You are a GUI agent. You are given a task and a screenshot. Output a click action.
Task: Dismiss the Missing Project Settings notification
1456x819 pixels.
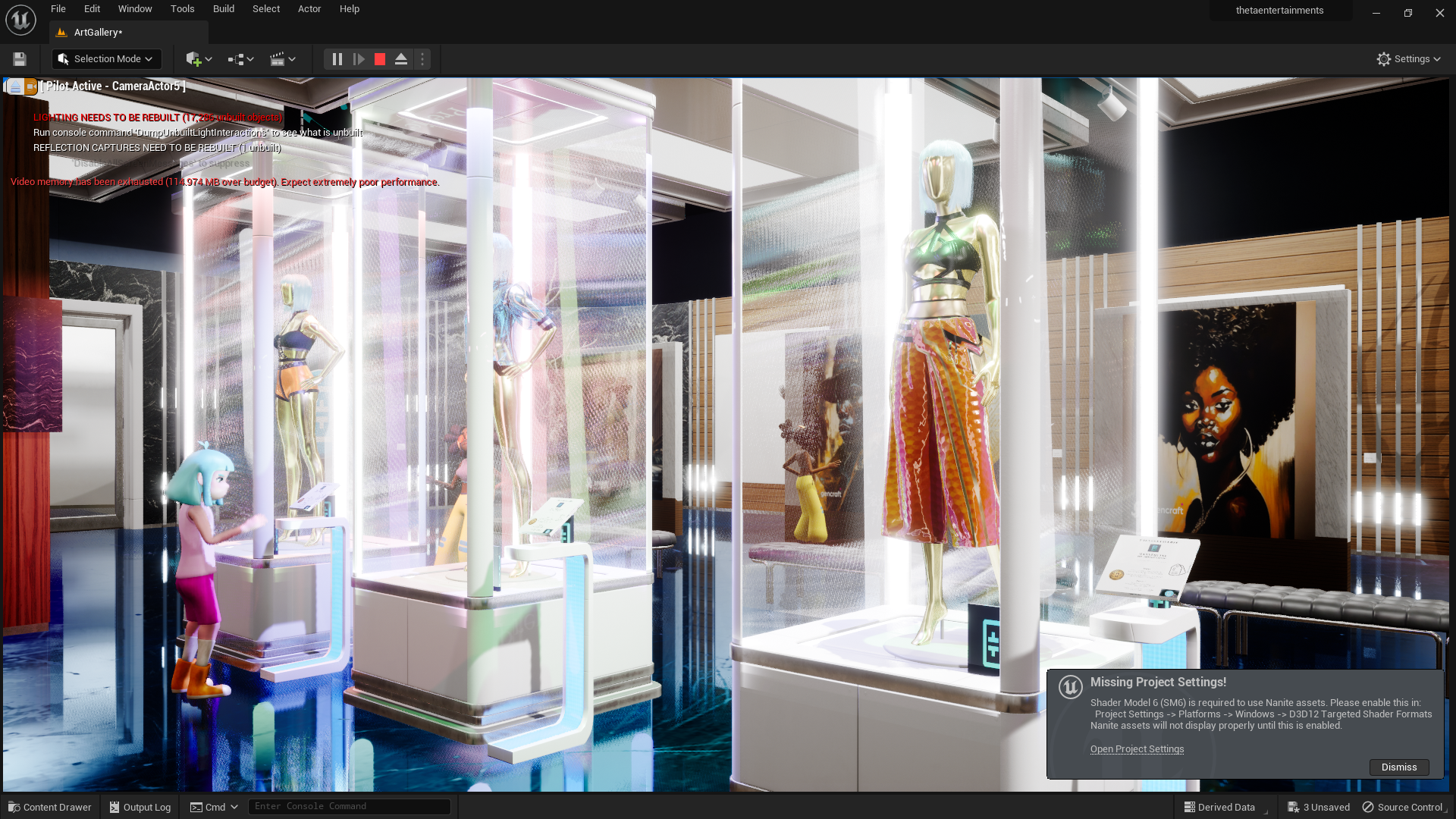(x=1398, y=767)
